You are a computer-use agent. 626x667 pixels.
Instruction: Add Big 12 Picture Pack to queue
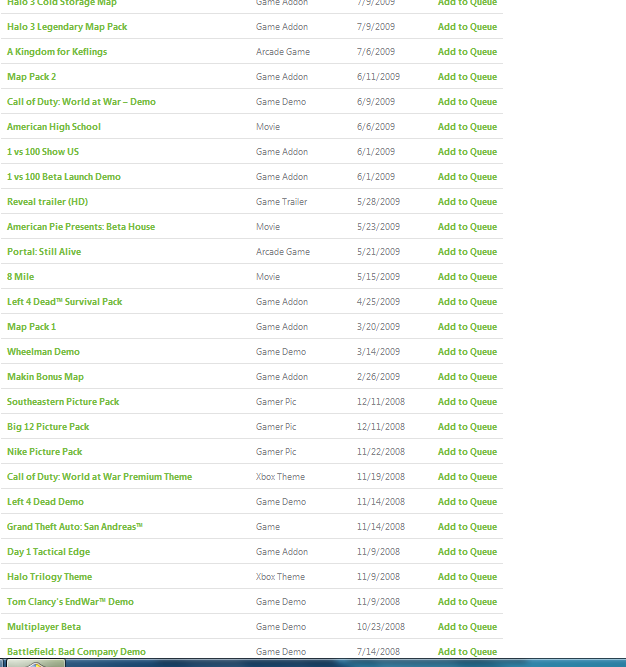[467, 427]
